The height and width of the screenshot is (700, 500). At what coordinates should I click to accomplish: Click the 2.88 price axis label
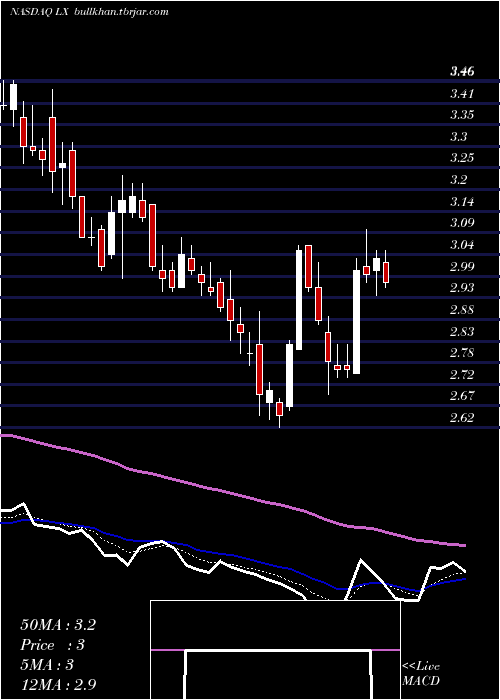click(462, 310)
